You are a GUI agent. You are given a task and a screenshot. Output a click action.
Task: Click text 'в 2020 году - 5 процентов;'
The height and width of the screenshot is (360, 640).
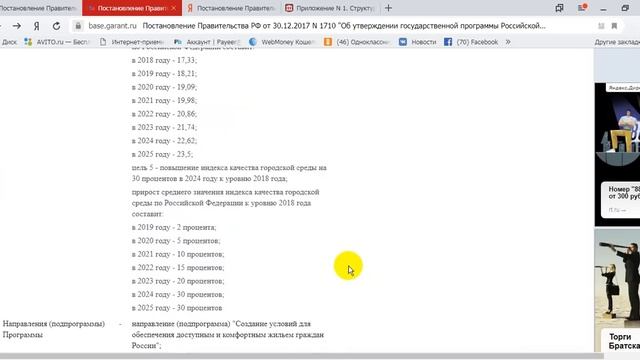click(176, 241)
